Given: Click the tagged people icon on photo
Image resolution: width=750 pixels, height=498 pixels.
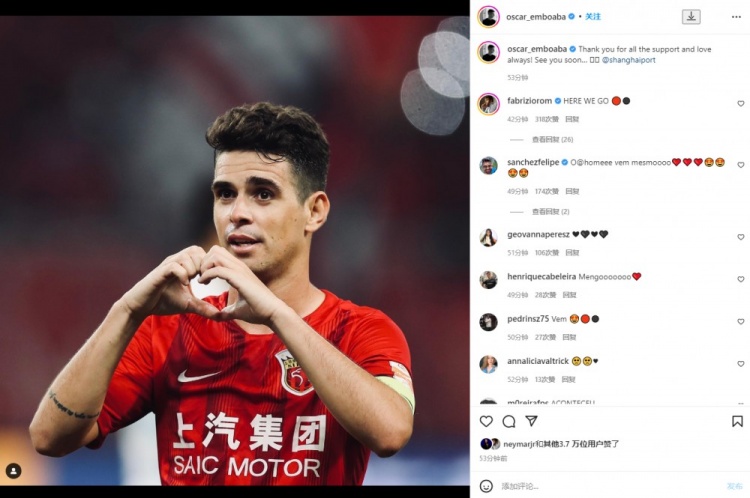Looking at the screenshot, I should (x=13, y=471).
